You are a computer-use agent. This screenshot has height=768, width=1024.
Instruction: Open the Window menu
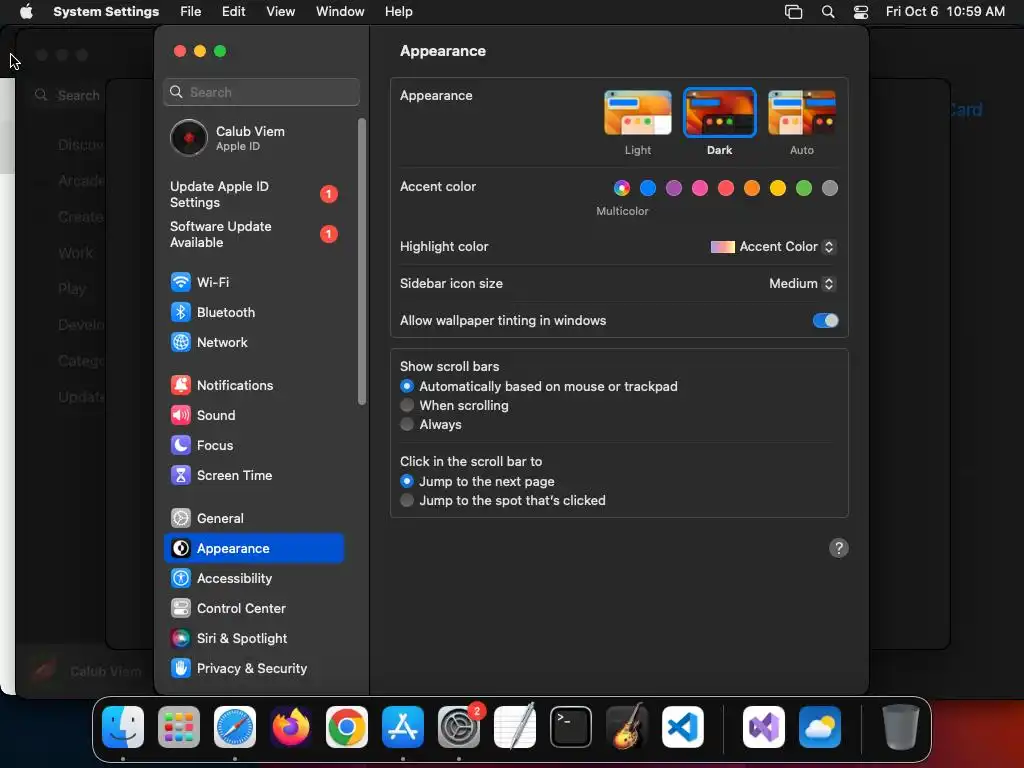click(x=340, y=12)
